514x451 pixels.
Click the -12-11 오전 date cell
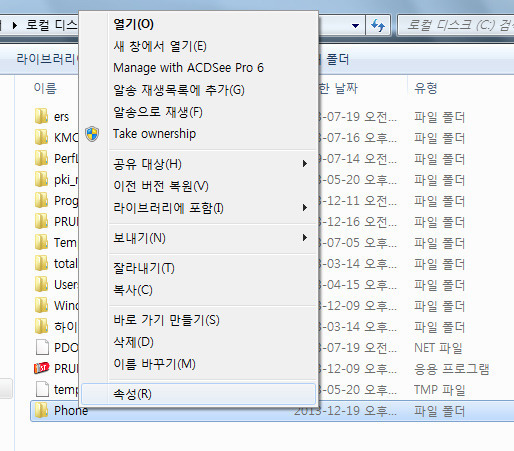click(358, 201)
